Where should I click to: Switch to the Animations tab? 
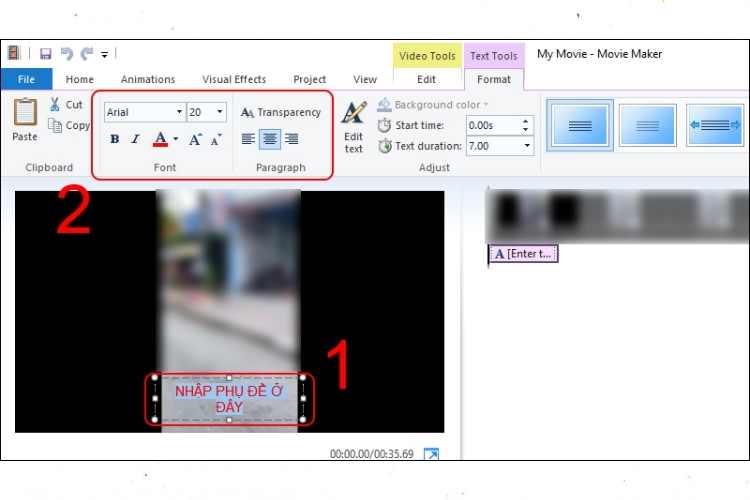coord(148,79)
